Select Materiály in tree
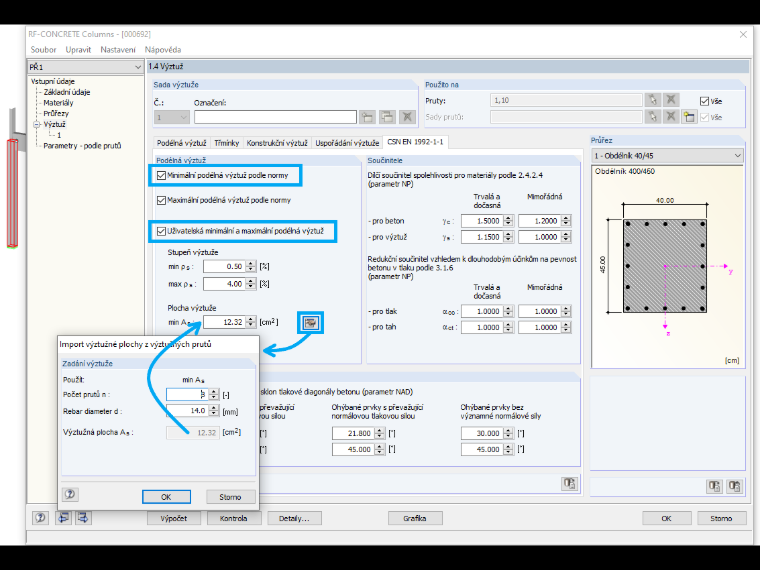This screenshot has width=760, height=570. click(58, 103)
